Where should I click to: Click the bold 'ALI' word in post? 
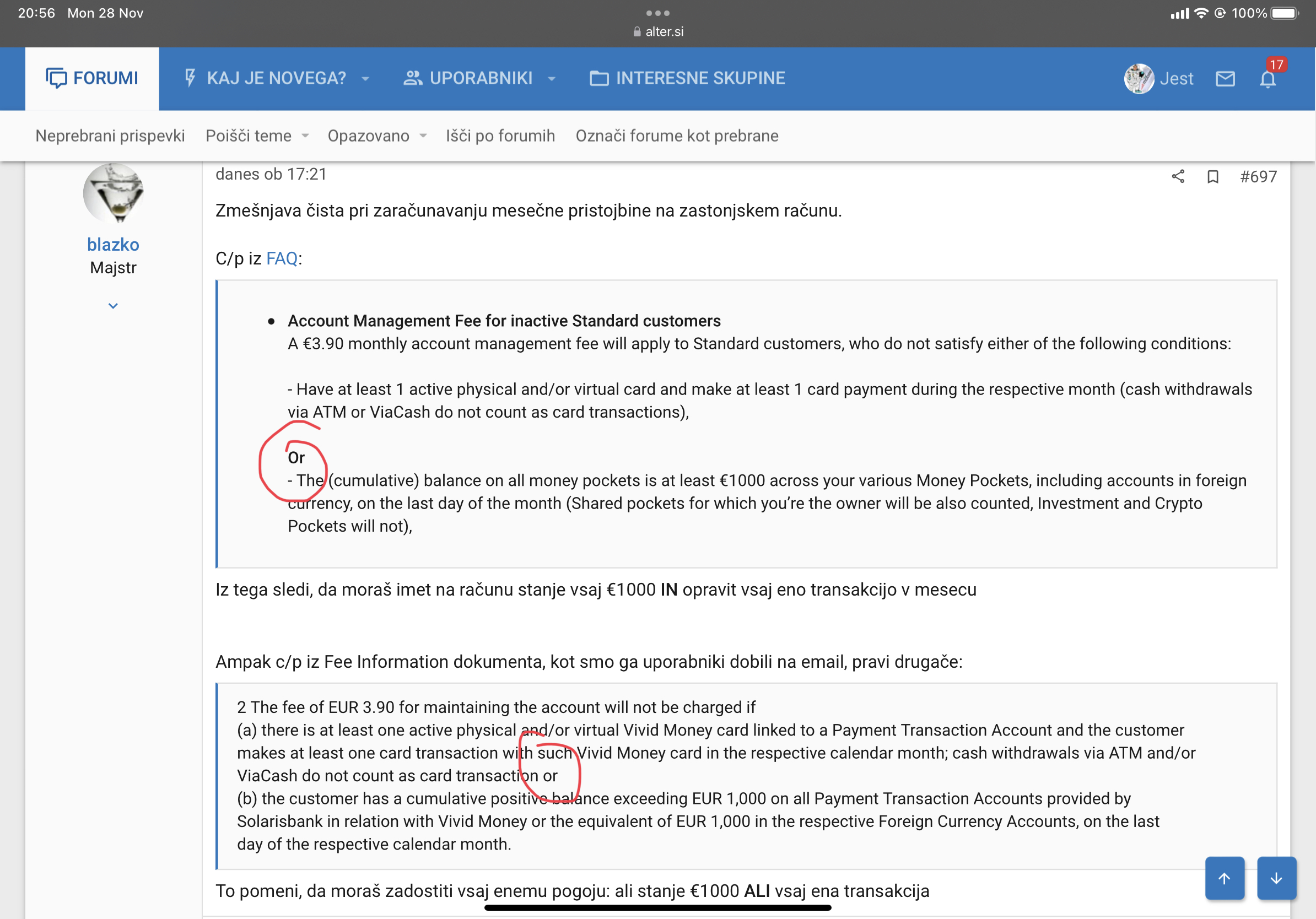pos(757,891)
